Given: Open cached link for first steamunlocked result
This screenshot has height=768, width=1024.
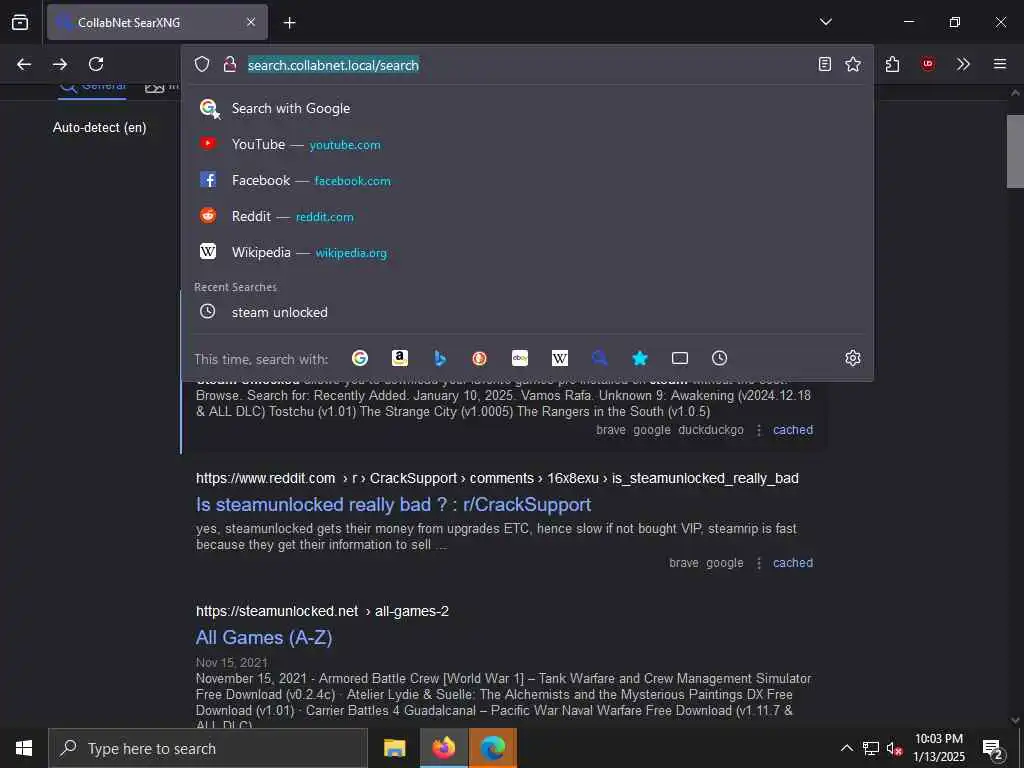Looking at the screenshot, I should tap(793, 430).
